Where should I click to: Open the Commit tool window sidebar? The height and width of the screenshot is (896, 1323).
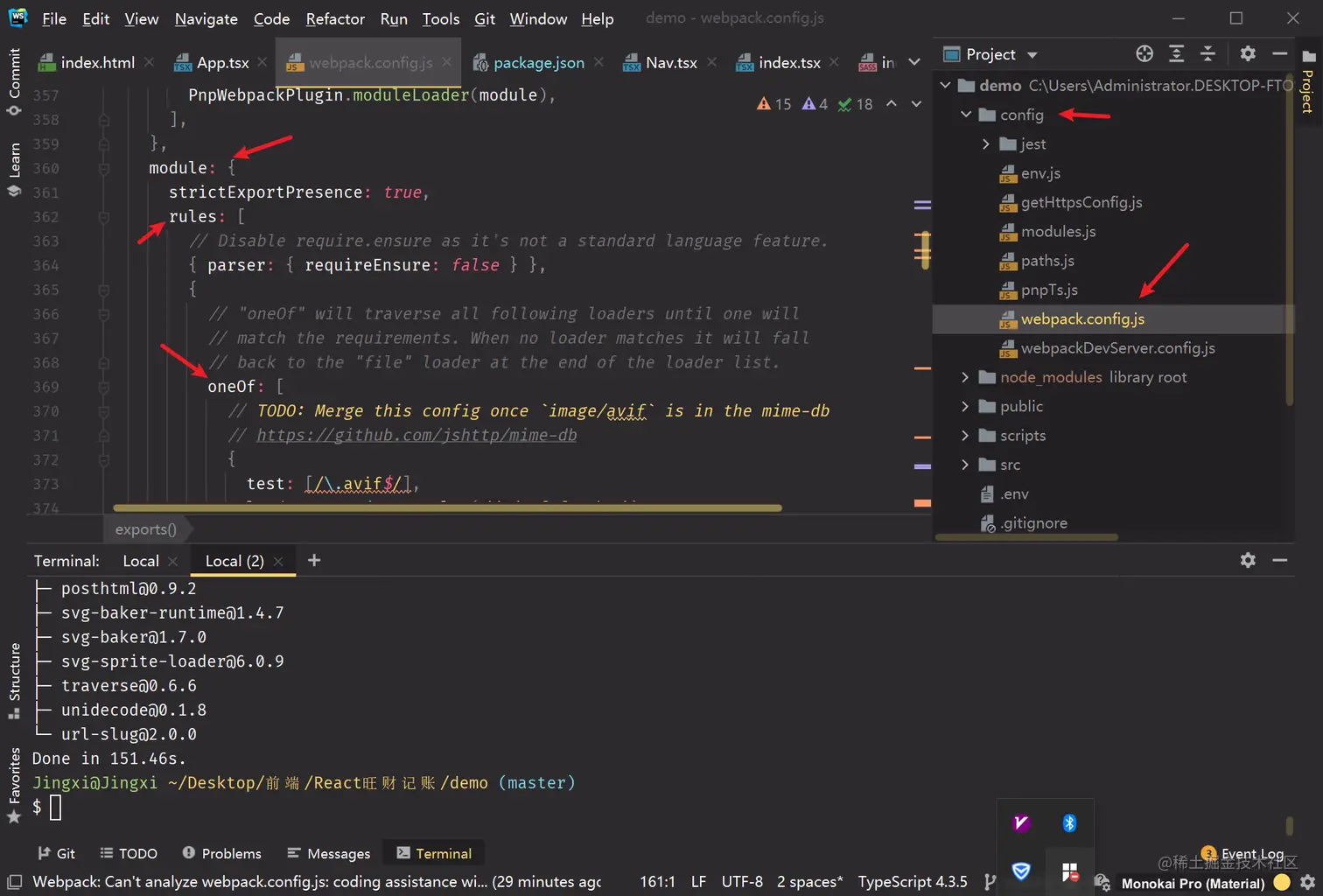(14, 81)
